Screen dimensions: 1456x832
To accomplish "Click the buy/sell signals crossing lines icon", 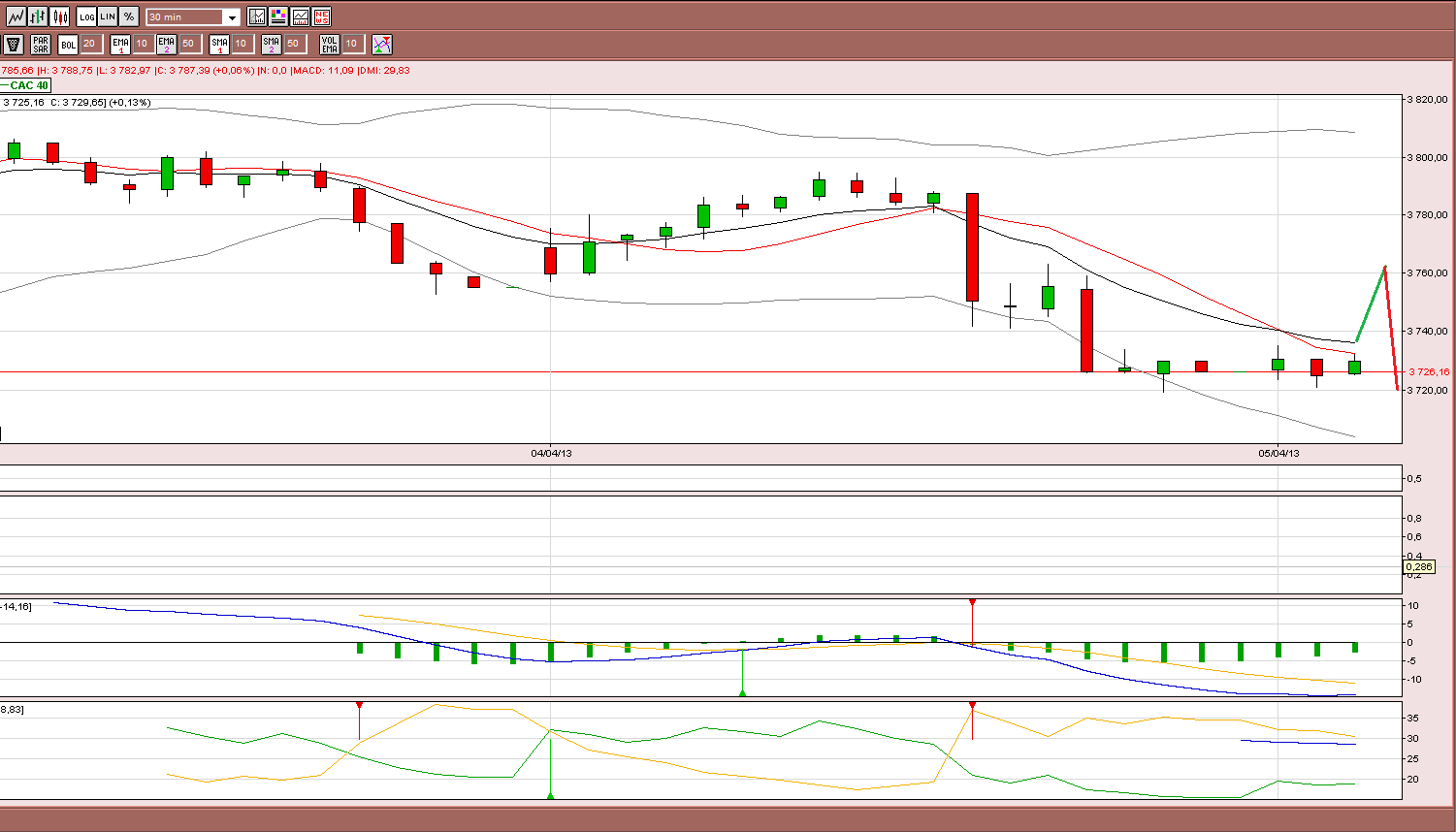I will click(382, 44).
